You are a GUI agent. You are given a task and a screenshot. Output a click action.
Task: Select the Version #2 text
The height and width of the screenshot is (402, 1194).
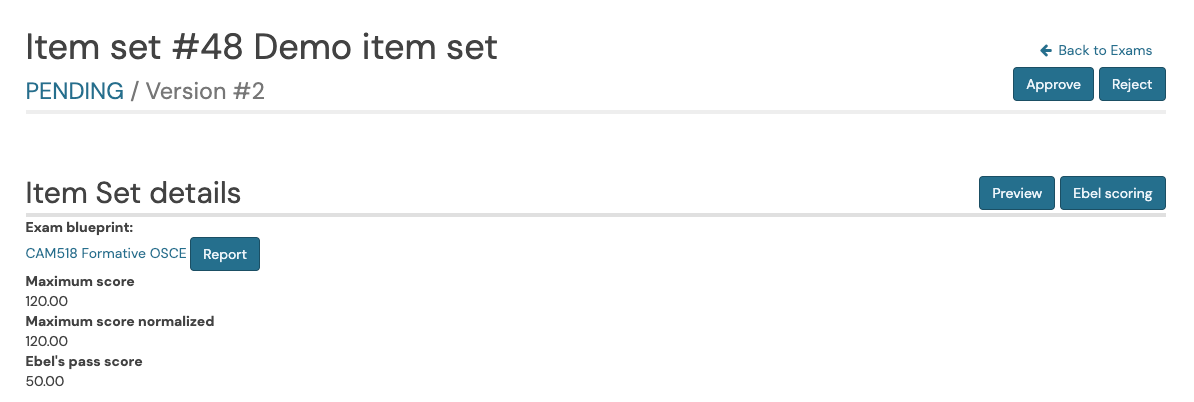205,91
